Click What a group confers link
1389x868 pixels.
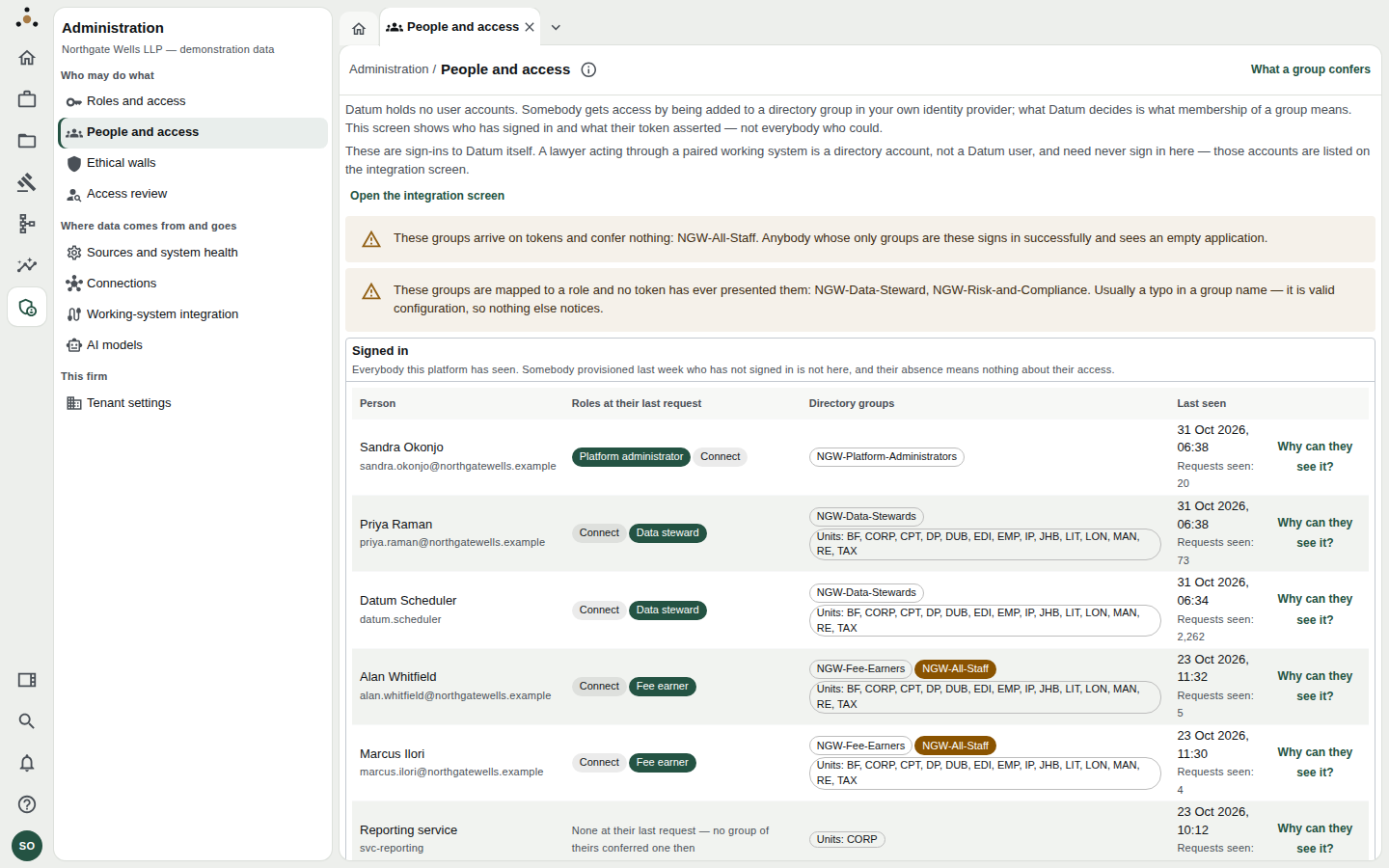[1310, 69]
